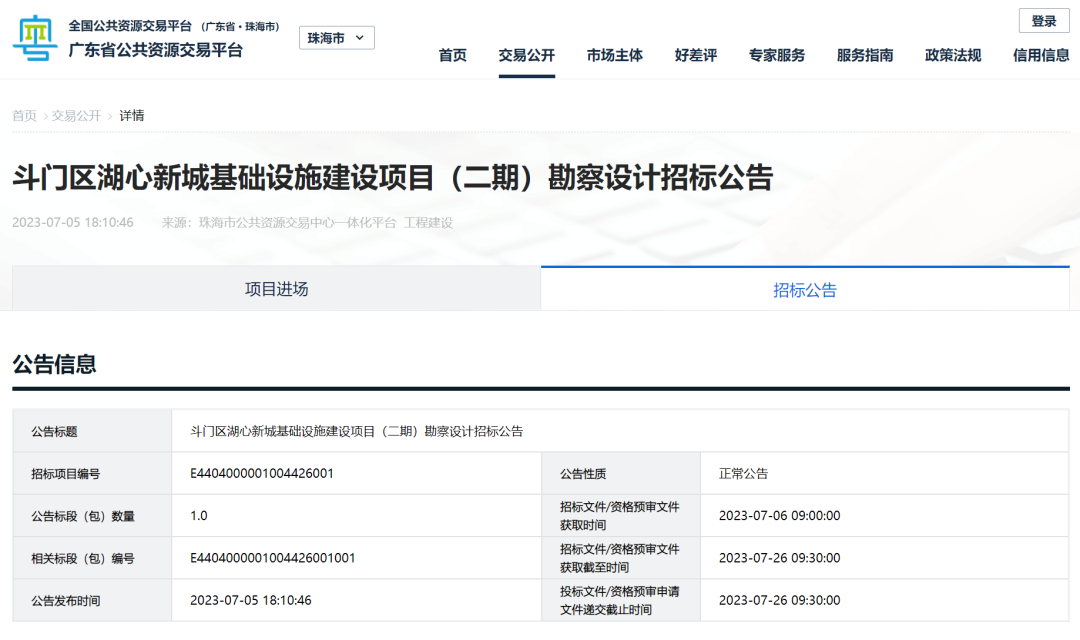The height and width of the screenshot is (640, 1080).
Task: Select the 招标公告 tab
Action: pyautogui.click(x=805, y=290)
